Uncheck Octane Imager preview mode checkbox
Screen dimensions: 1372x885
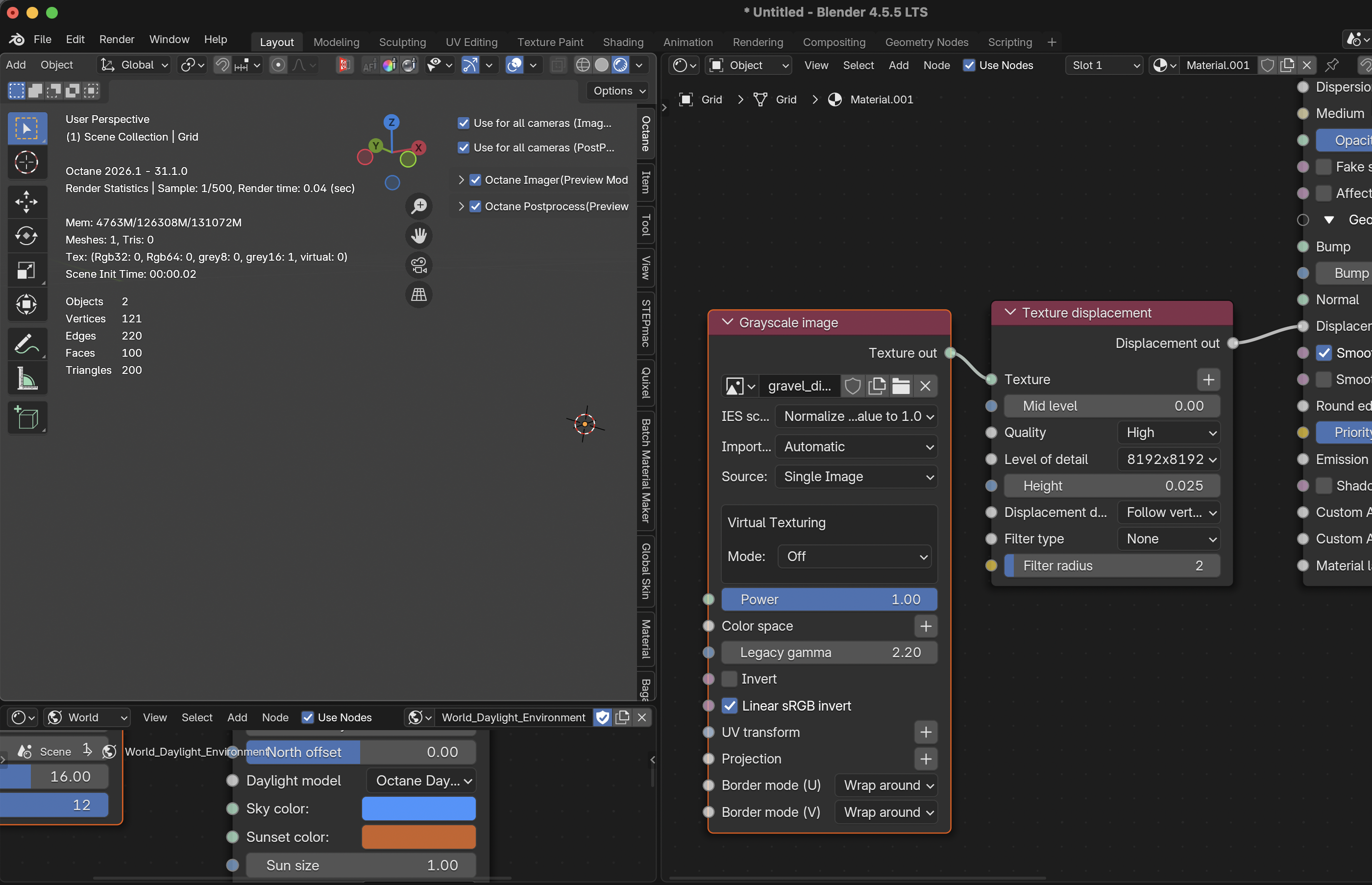click(475, 180)
